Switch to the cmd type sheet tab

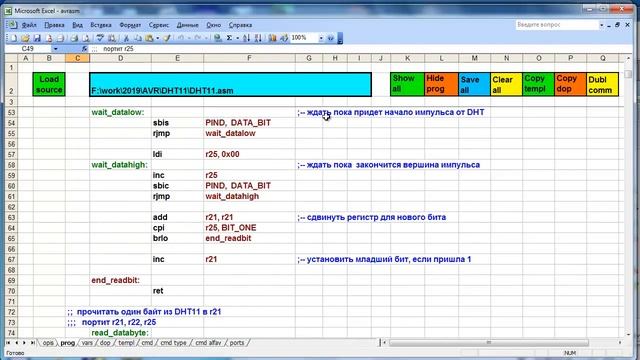173,343
